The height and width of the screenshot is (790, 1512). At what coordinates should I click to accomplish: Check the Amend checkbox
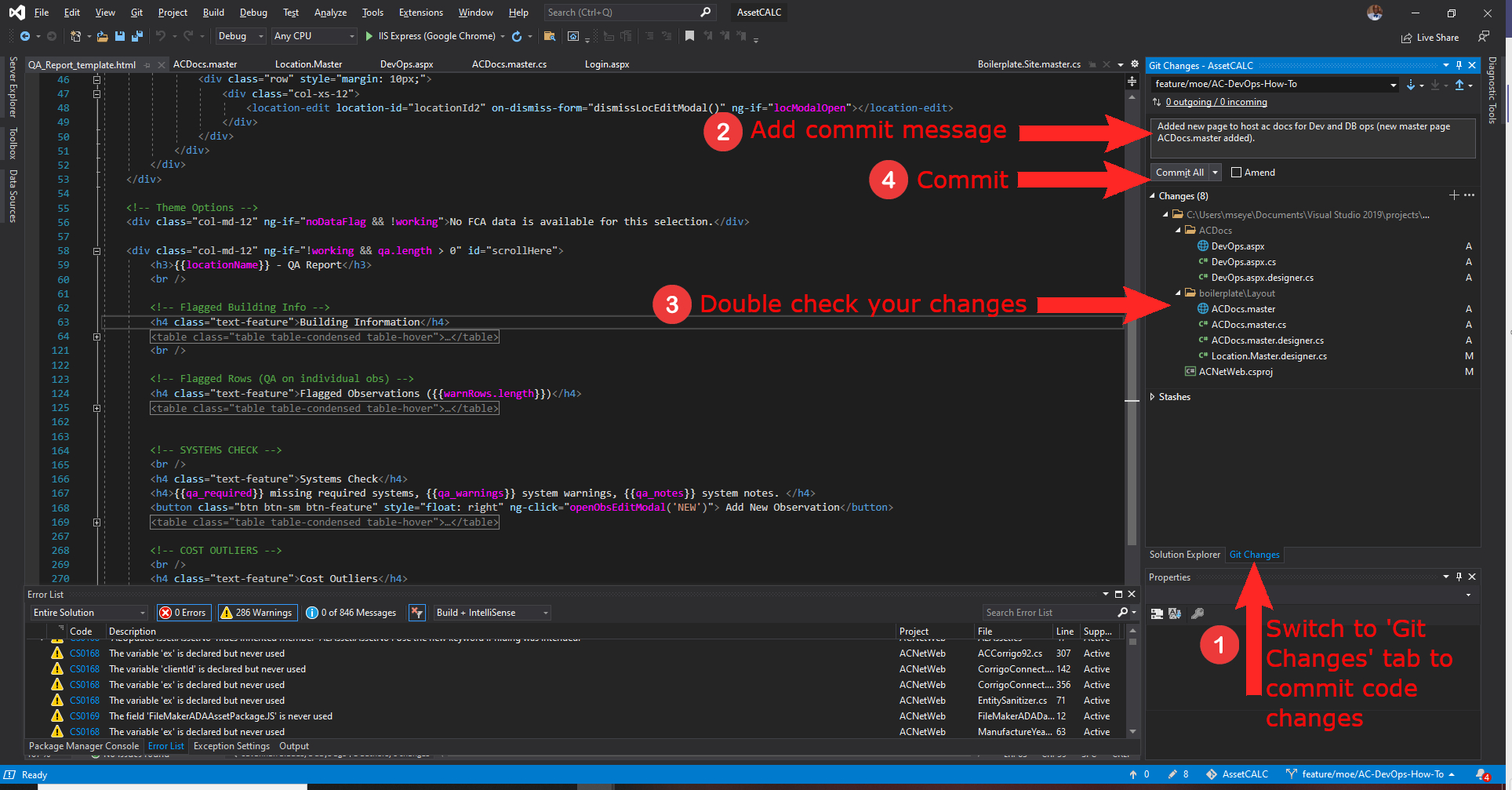tap(1237, 173)
